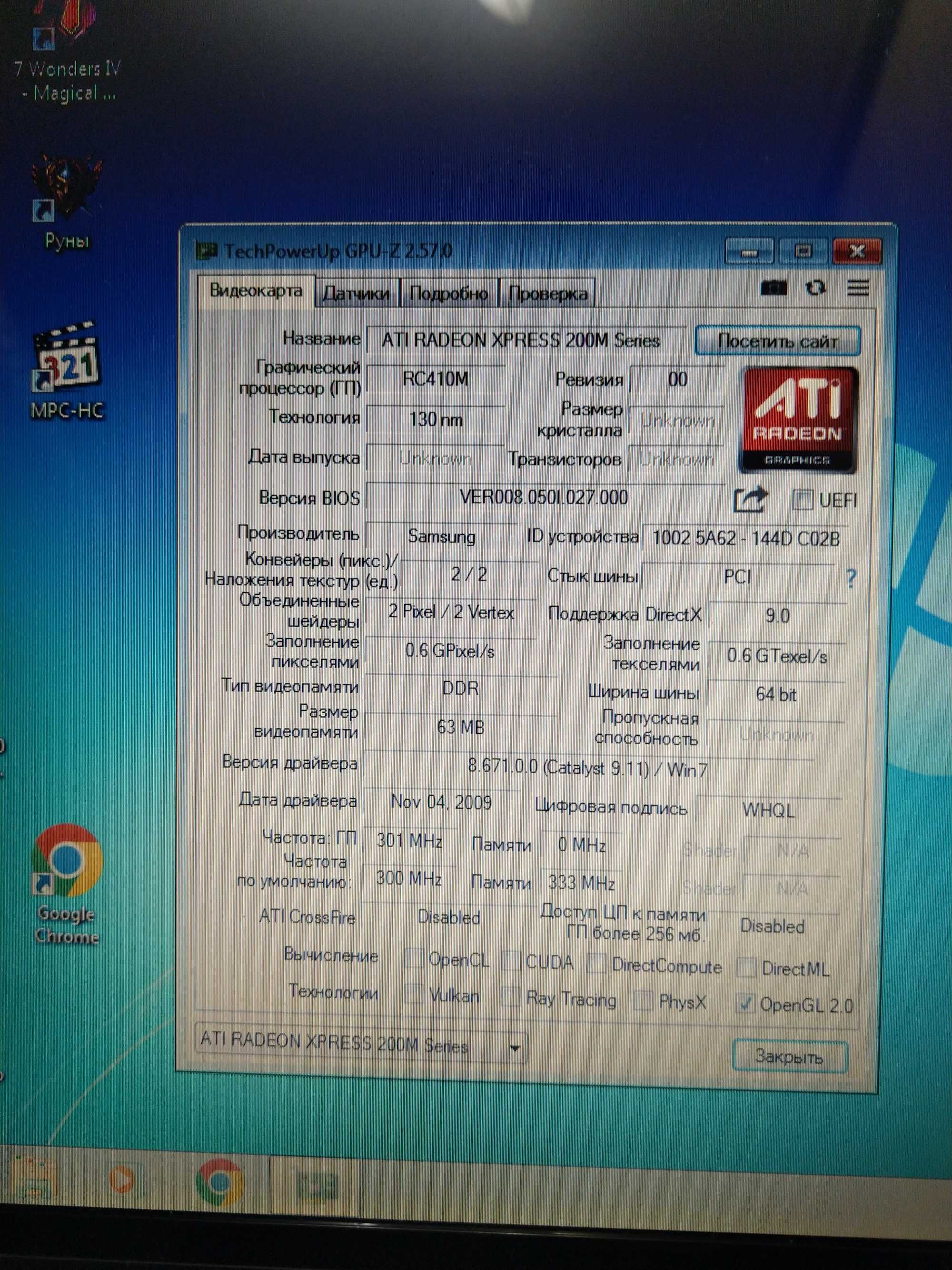Click the Samsung vendor value
The image size is (952, 1270).
(x=441, y=536)
